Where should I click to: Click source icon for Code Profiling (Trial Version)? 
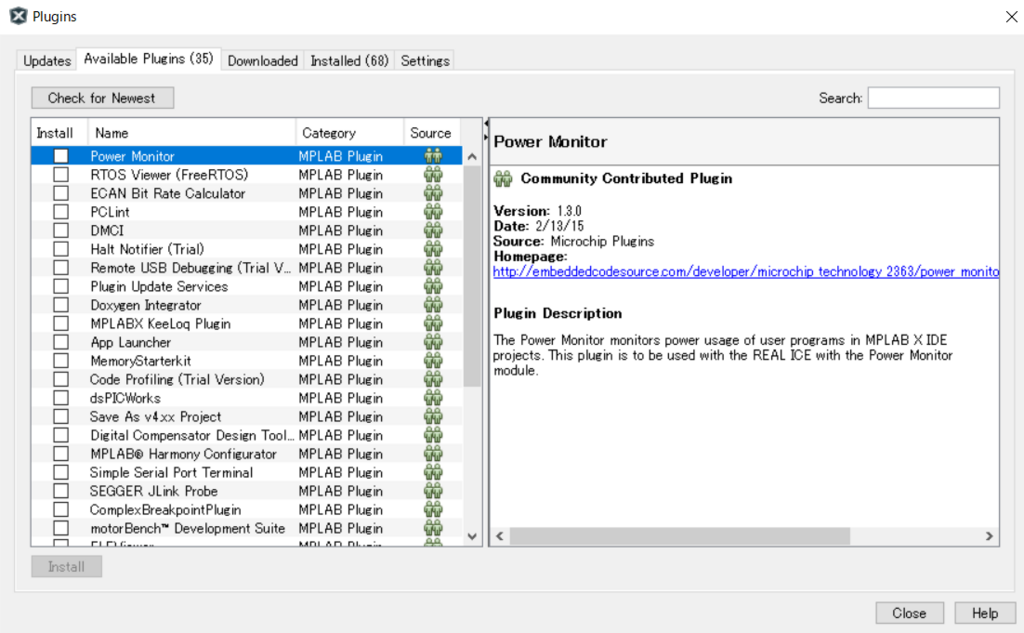[x=433, y=380]
